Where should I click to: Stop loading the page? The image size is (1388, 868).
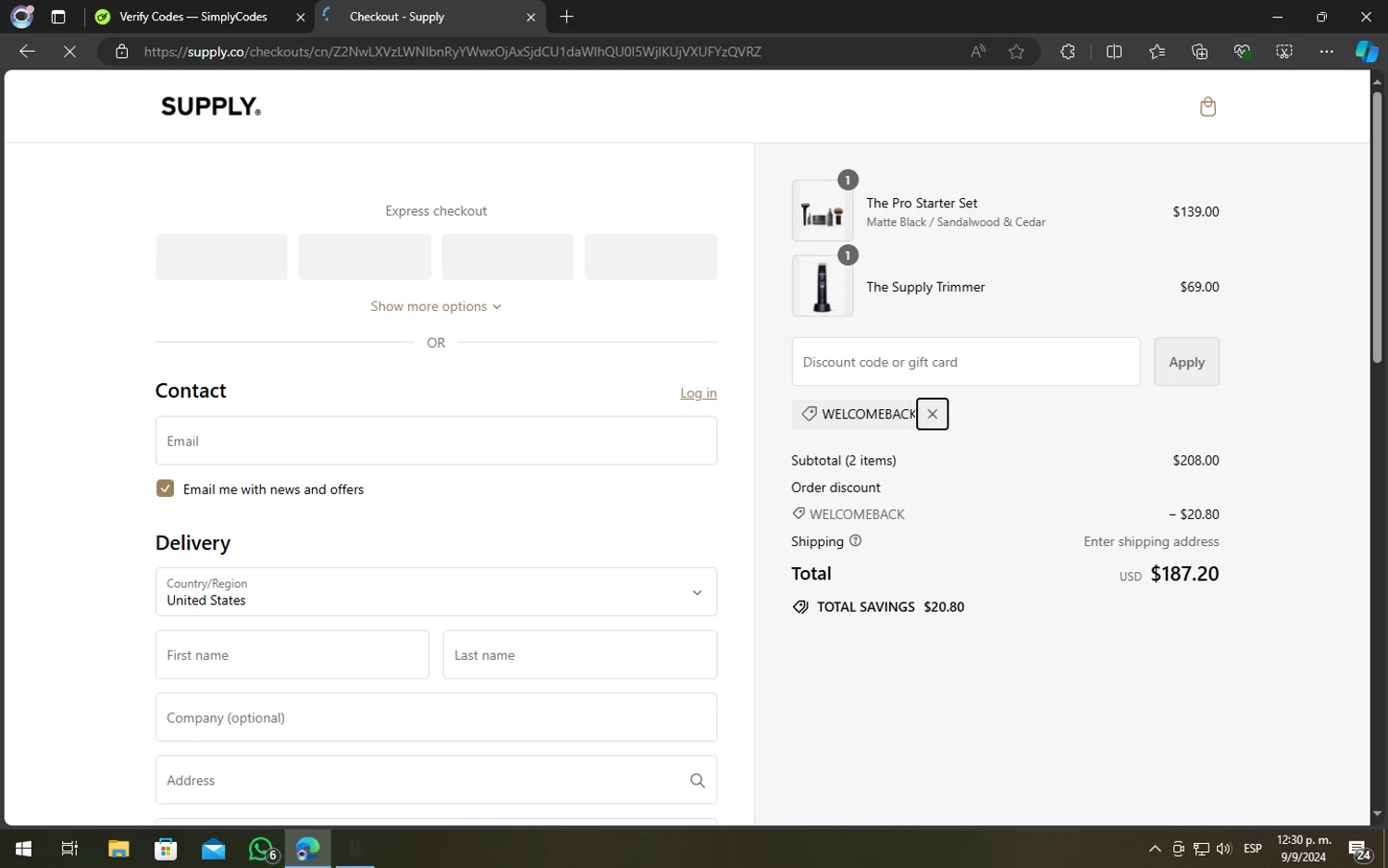pyautogui.click(x=69, y=51)
